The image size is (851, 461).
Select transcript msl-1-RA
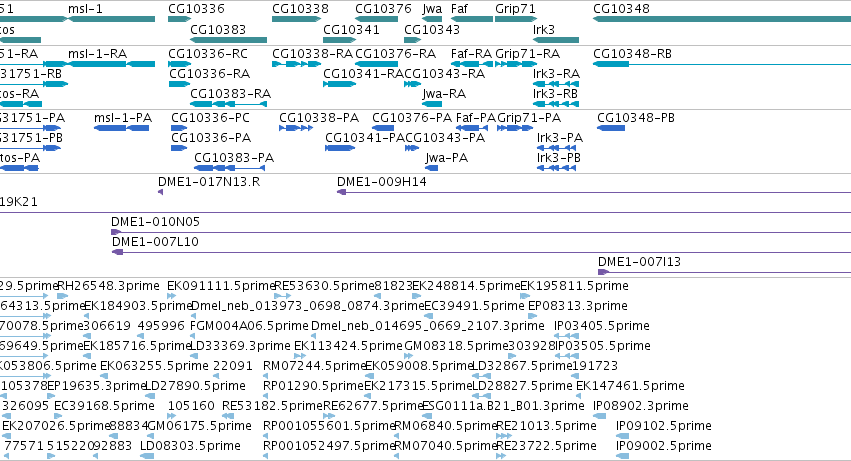(x=111, y=64)
